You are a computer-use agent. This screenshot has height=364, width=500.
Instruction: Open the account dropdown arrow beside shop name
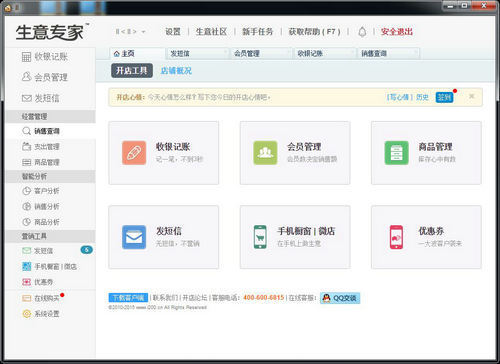click(143, 32)
